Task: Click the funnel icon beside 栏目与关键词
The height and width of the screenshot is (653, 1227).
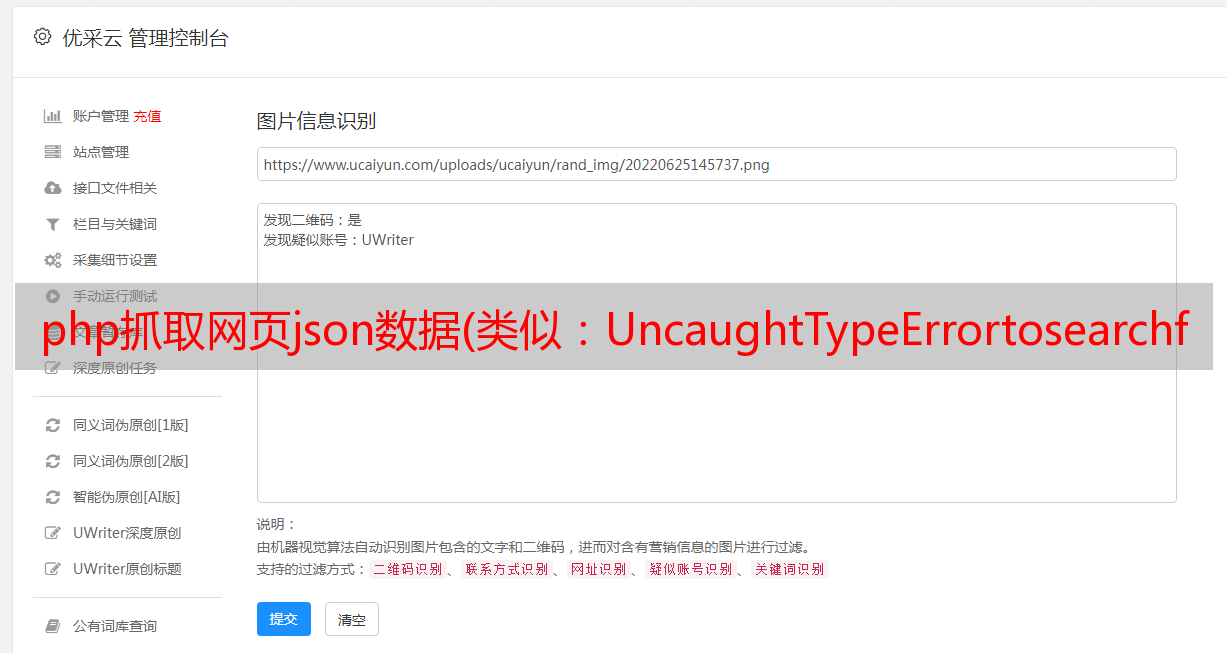Action: tap(53, 224)
